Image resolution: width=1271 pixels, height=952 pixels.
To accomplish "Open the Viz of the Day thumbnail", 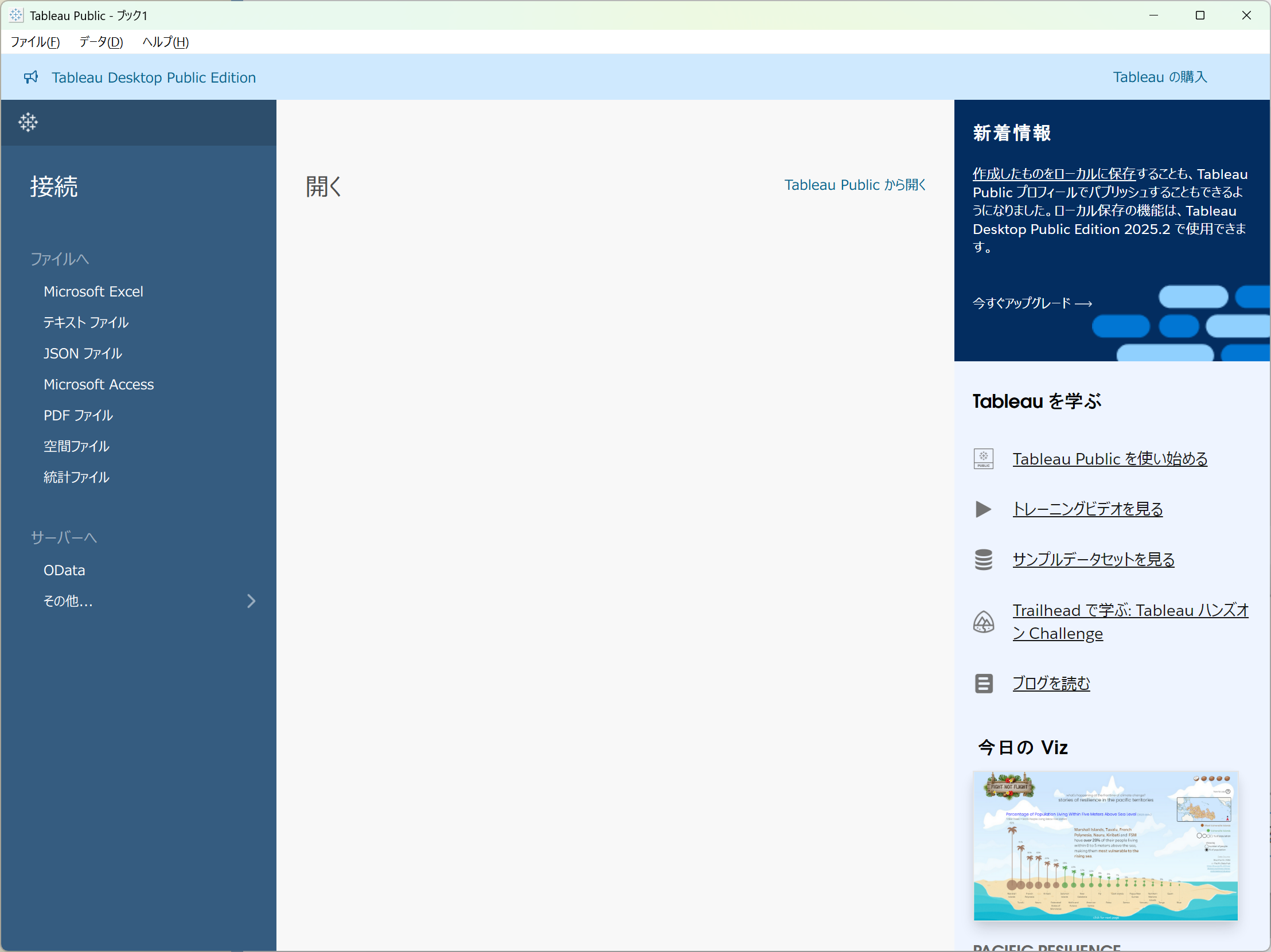I will [1105, 846].
